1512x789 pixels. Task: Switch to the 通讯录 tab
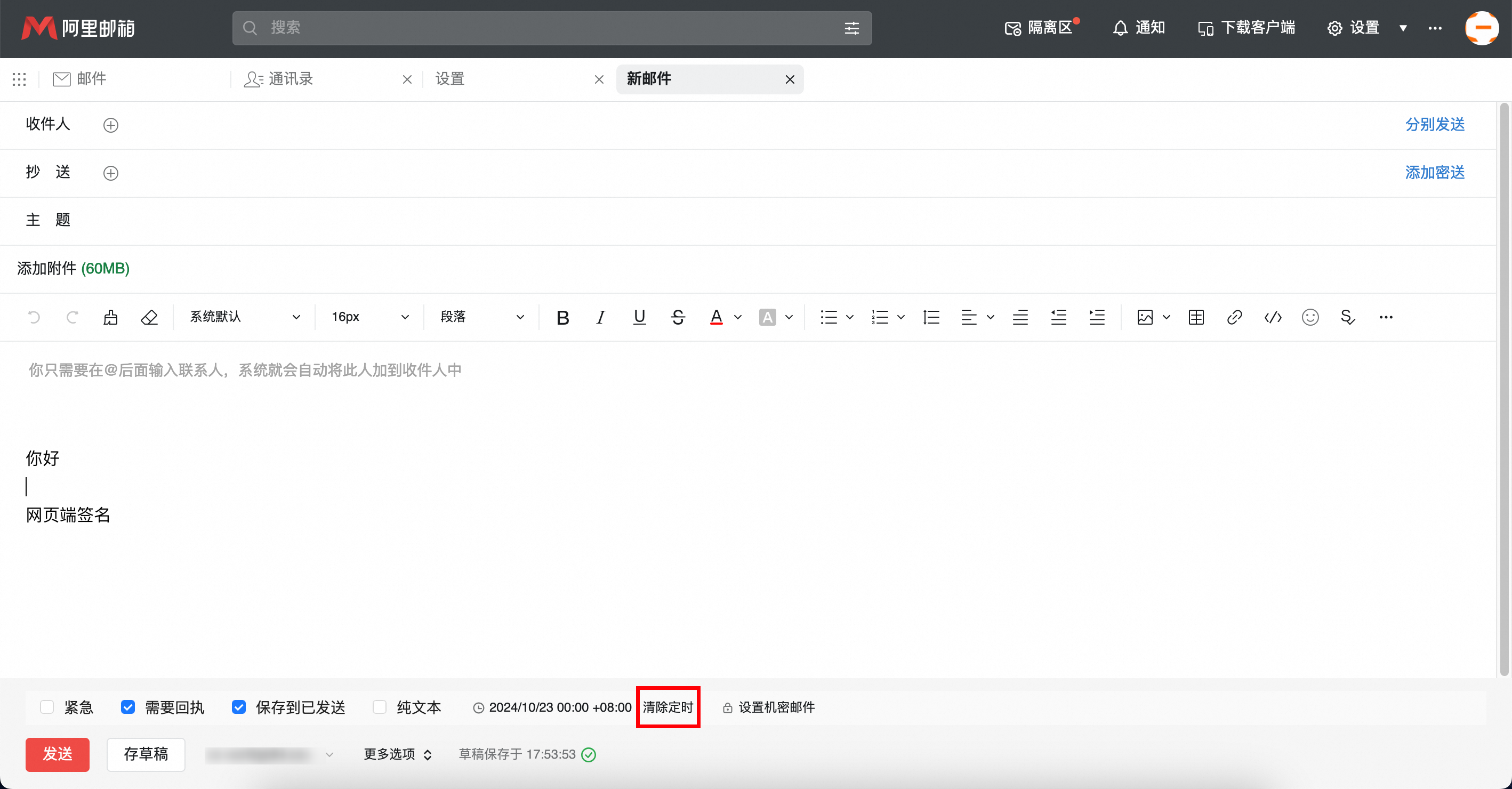290,79
